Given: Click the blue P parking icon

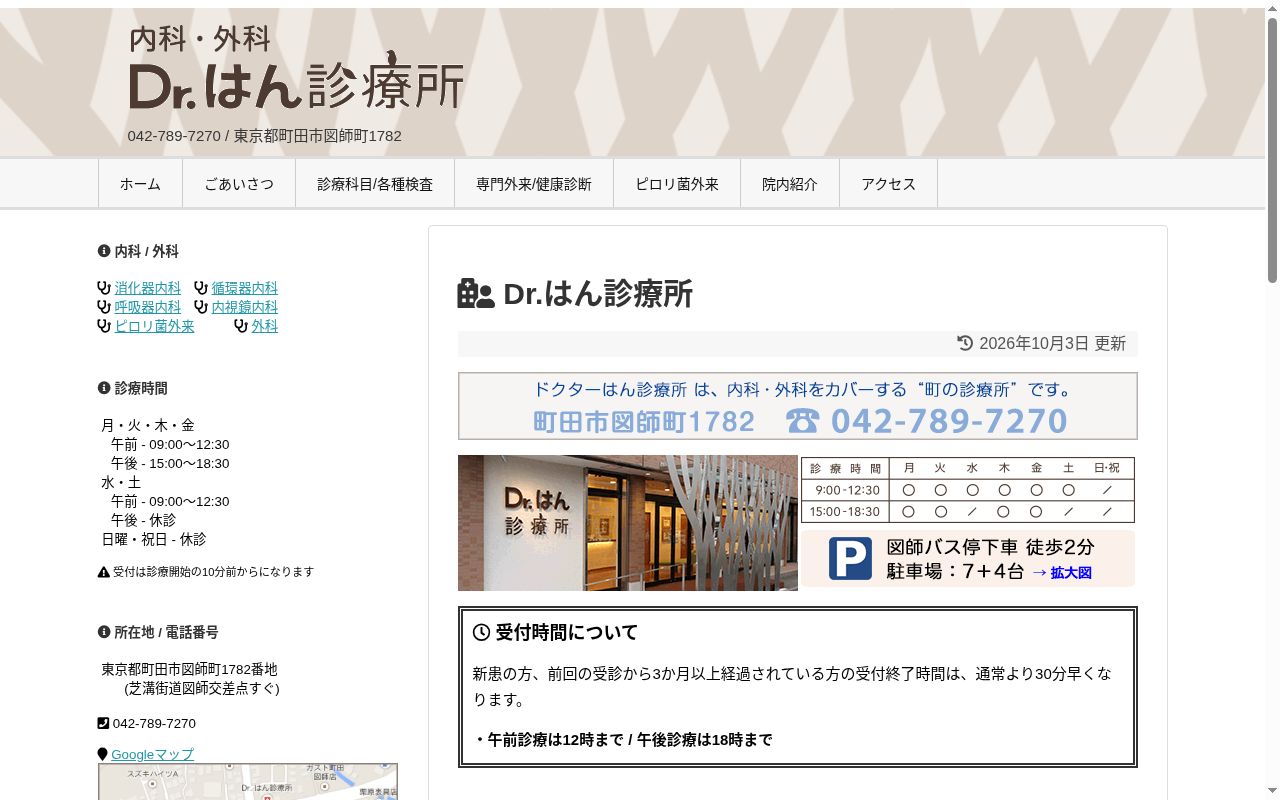Looking at the screenshot, I should pos(850,559).
